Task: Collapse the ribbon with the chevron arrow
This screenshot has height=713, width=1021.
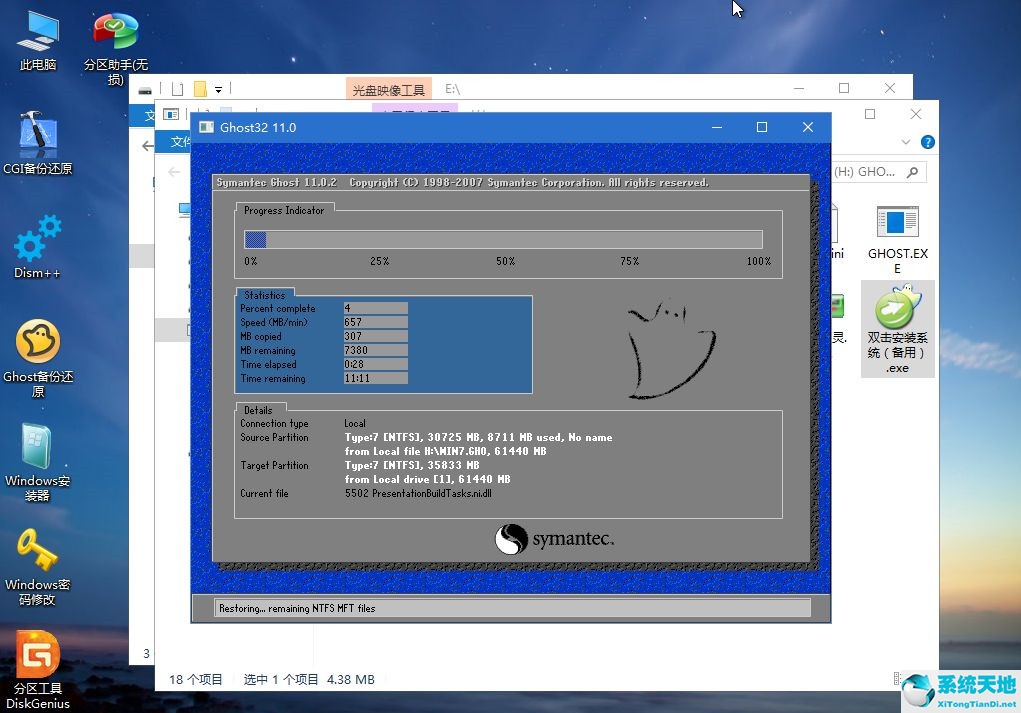Action: click(905, 141)
